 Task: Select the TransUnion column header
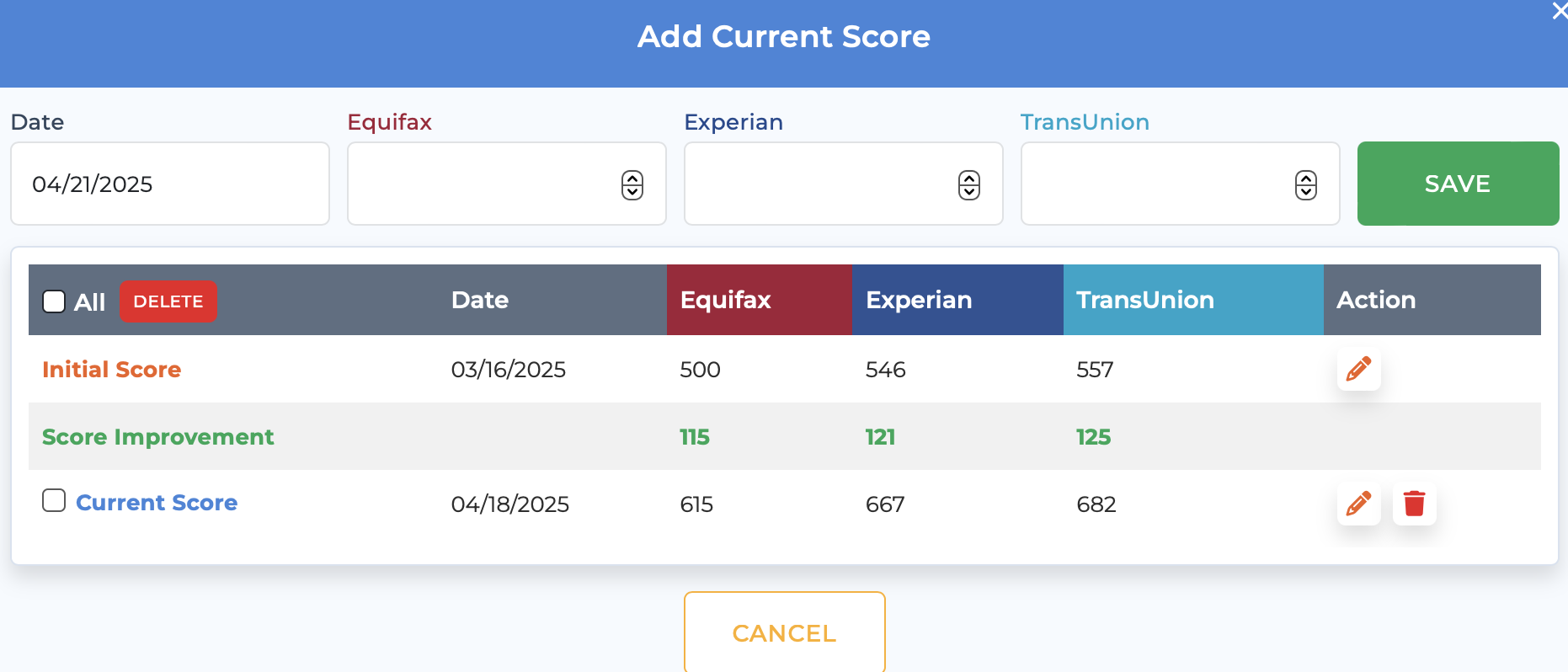1193,300
